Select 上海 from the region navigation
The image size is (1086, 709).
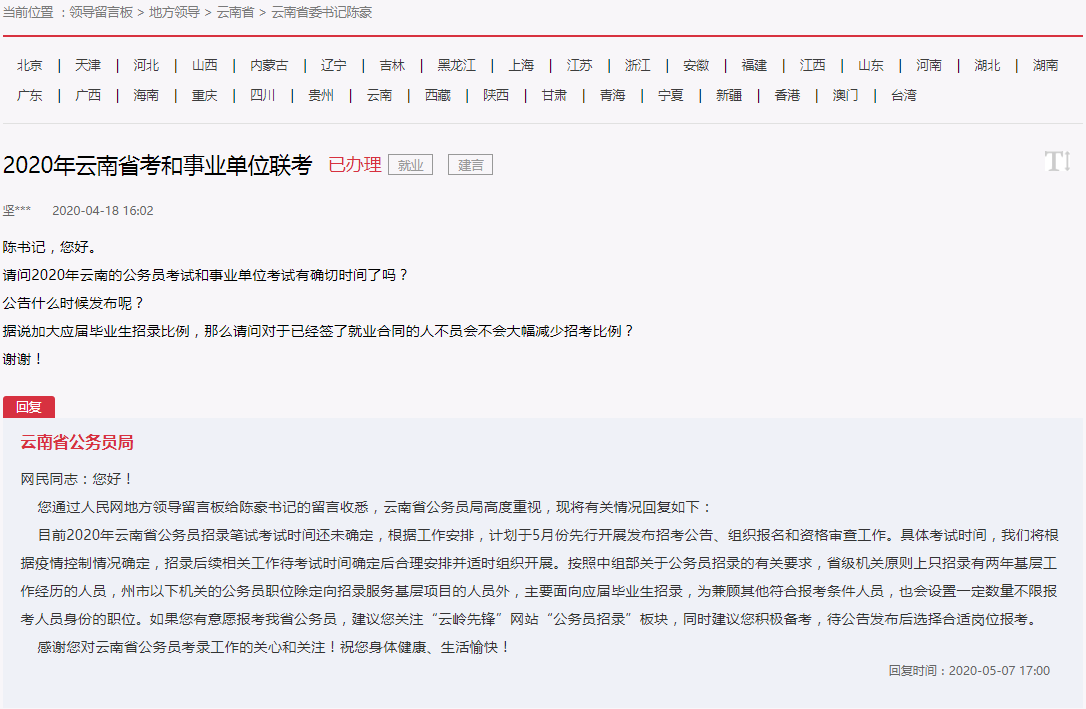521,65
